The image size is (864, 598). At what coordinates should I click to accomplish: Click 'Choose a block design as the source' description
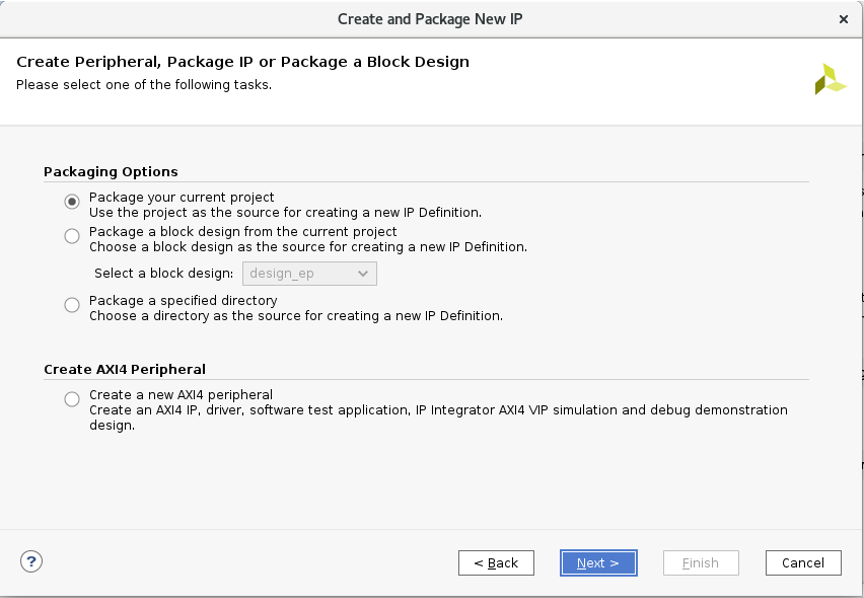coord(308,247)
